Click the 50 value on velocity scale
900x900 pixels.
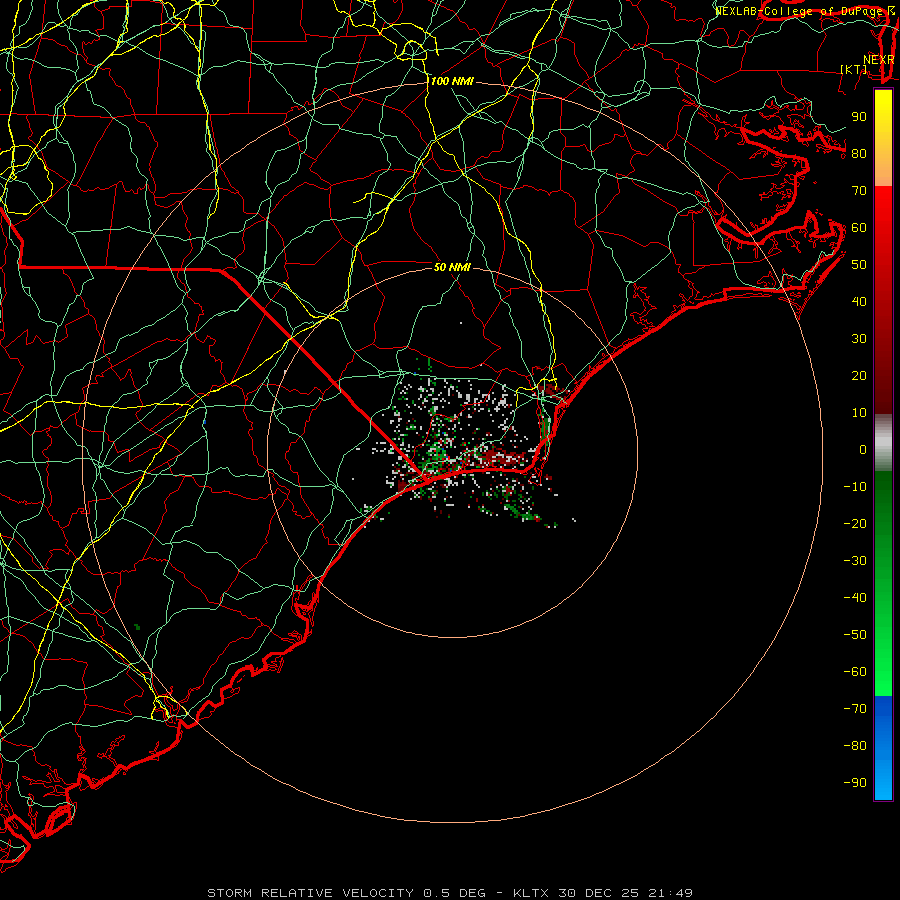[x=859, y=265]
